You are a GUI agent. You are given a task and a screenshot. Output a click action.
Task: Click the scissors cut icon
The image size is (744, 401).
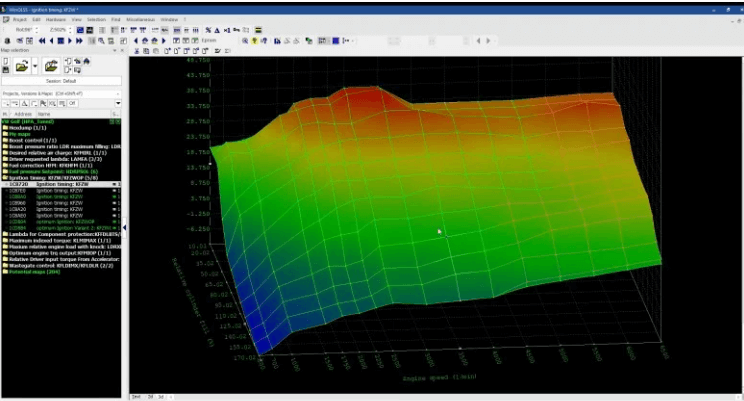click(137, 51)
